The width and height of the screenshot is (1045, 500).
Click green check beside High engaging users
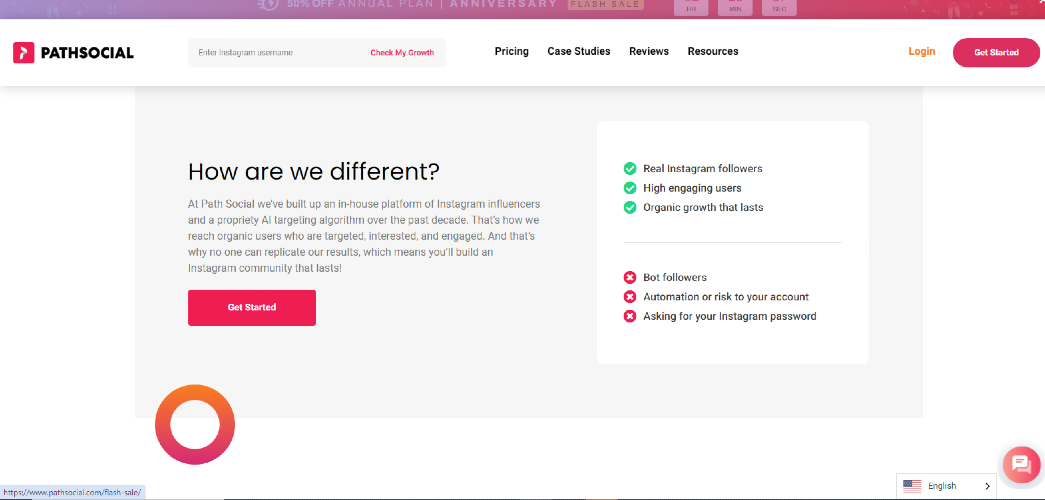point(629,188)
